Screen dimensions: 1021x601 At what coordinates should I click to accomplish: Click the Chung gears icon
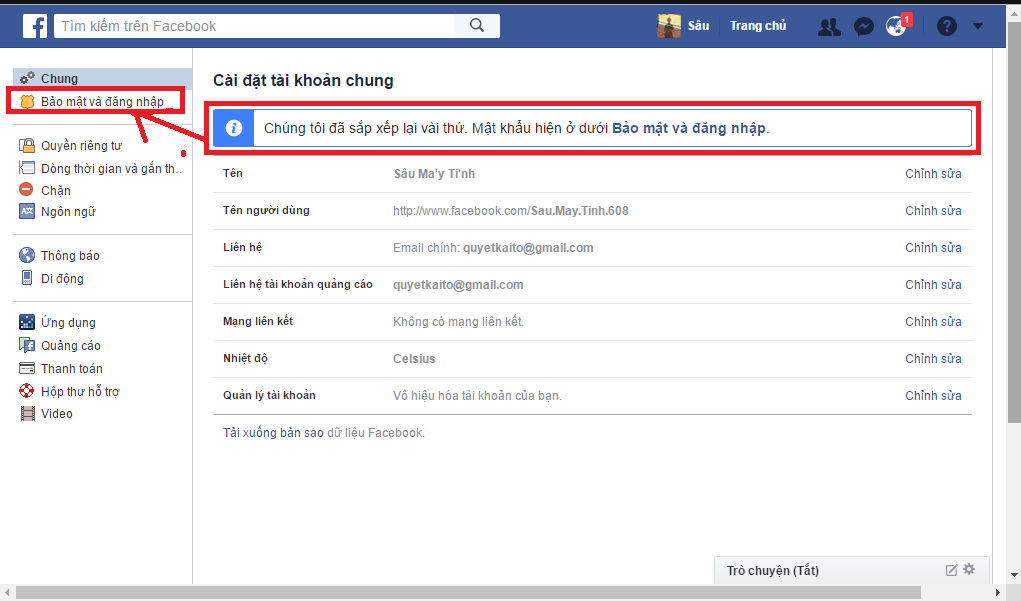(x=27, y=78)
